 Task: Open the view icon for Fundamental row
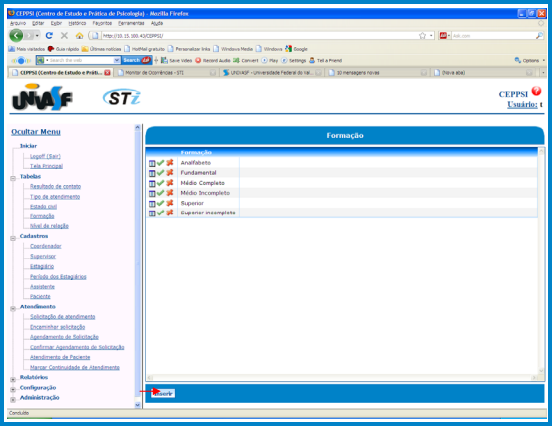pyautogui.click(x=152, y=173)
